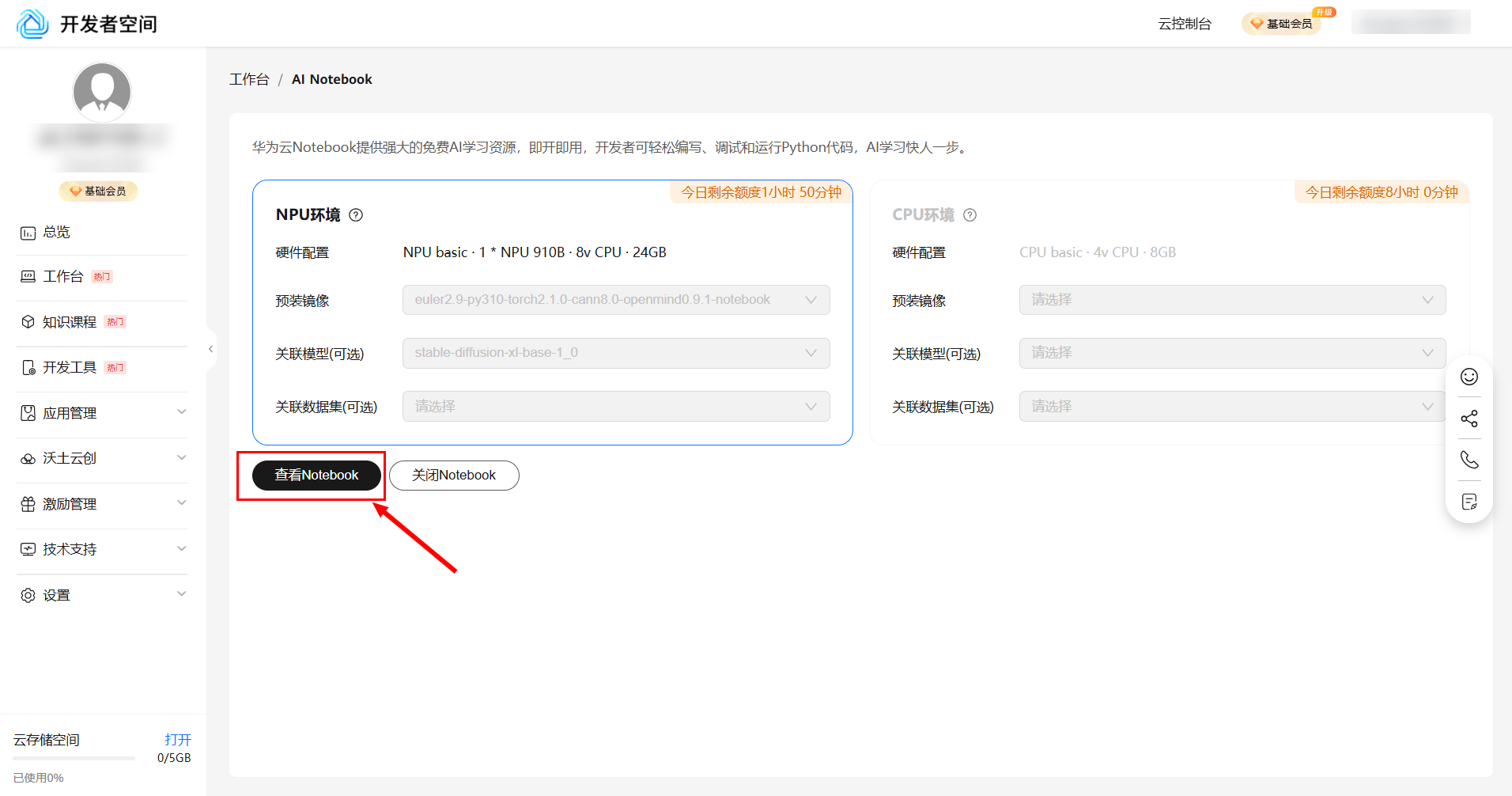Collapse the sidebar with the arrow handle

[x=210, y=349]
